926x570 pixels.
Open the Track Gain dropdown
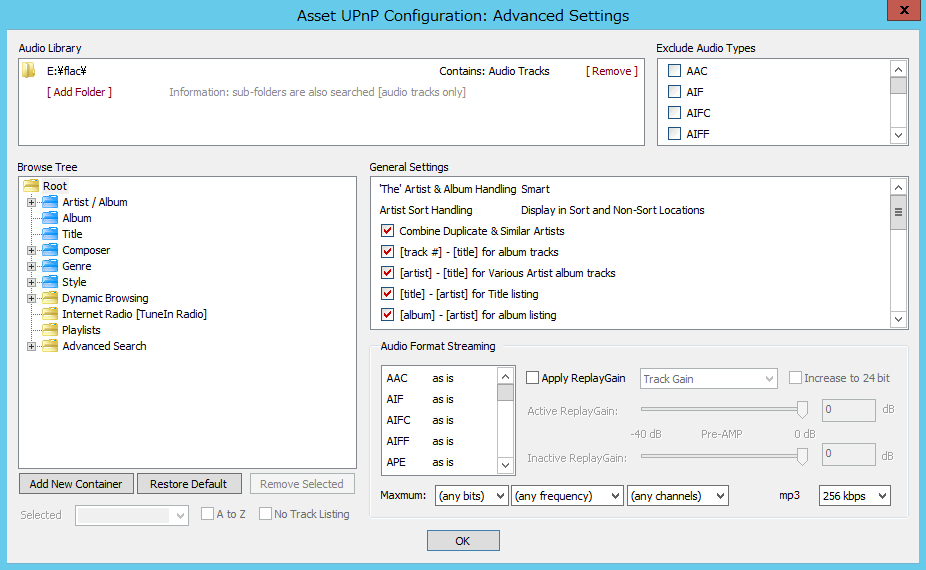click(709, 379)
